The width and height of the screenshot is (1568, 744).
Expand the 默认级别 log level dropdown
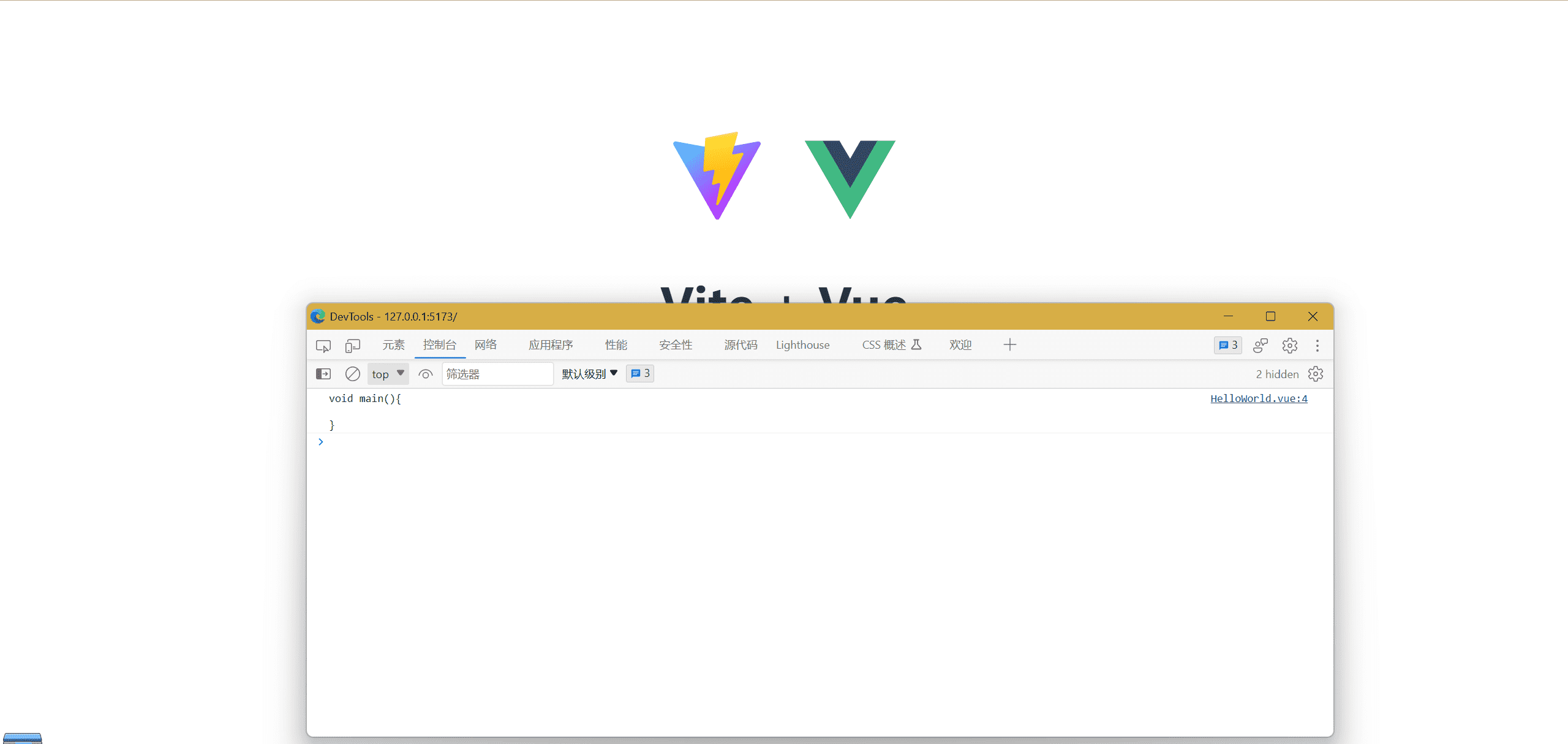point(590,374)
